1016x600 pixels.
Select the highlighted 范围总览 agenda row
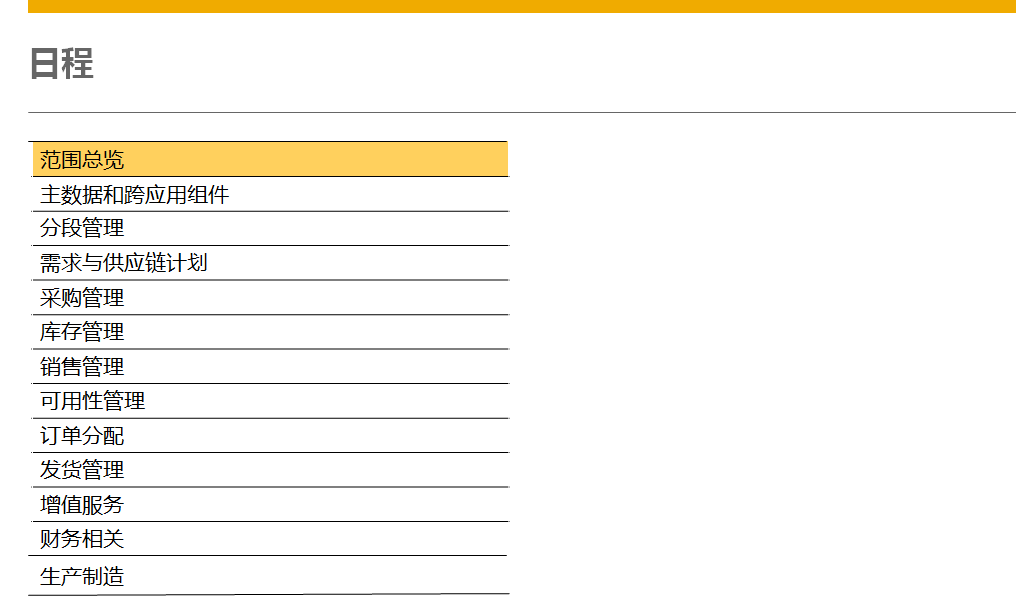270,159
